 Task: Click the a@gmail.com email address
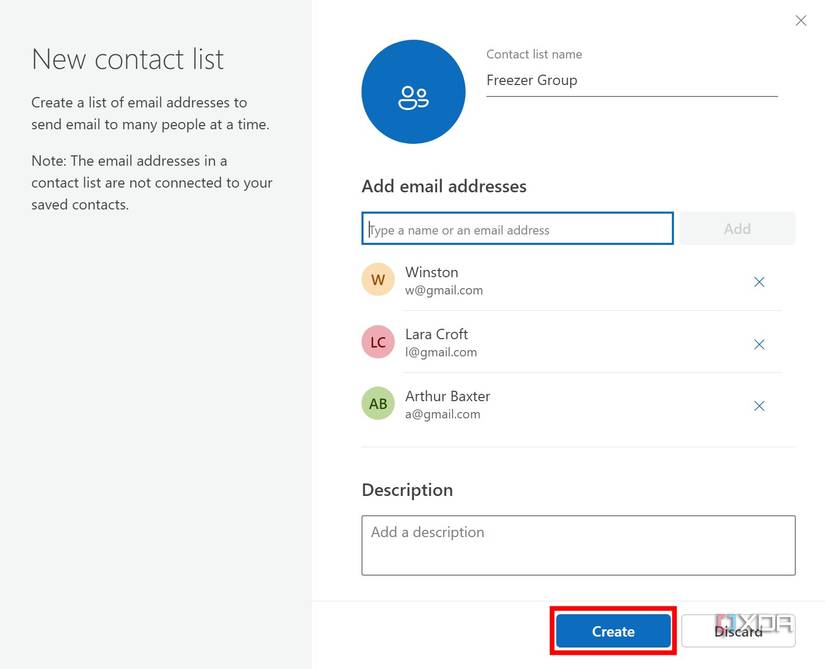point(442,414)
